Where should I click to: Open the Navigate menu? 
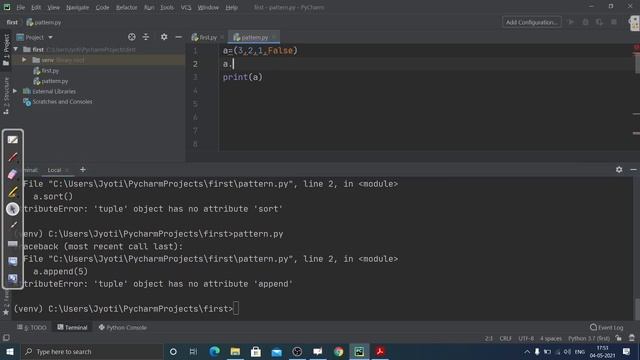coord(78,7)
